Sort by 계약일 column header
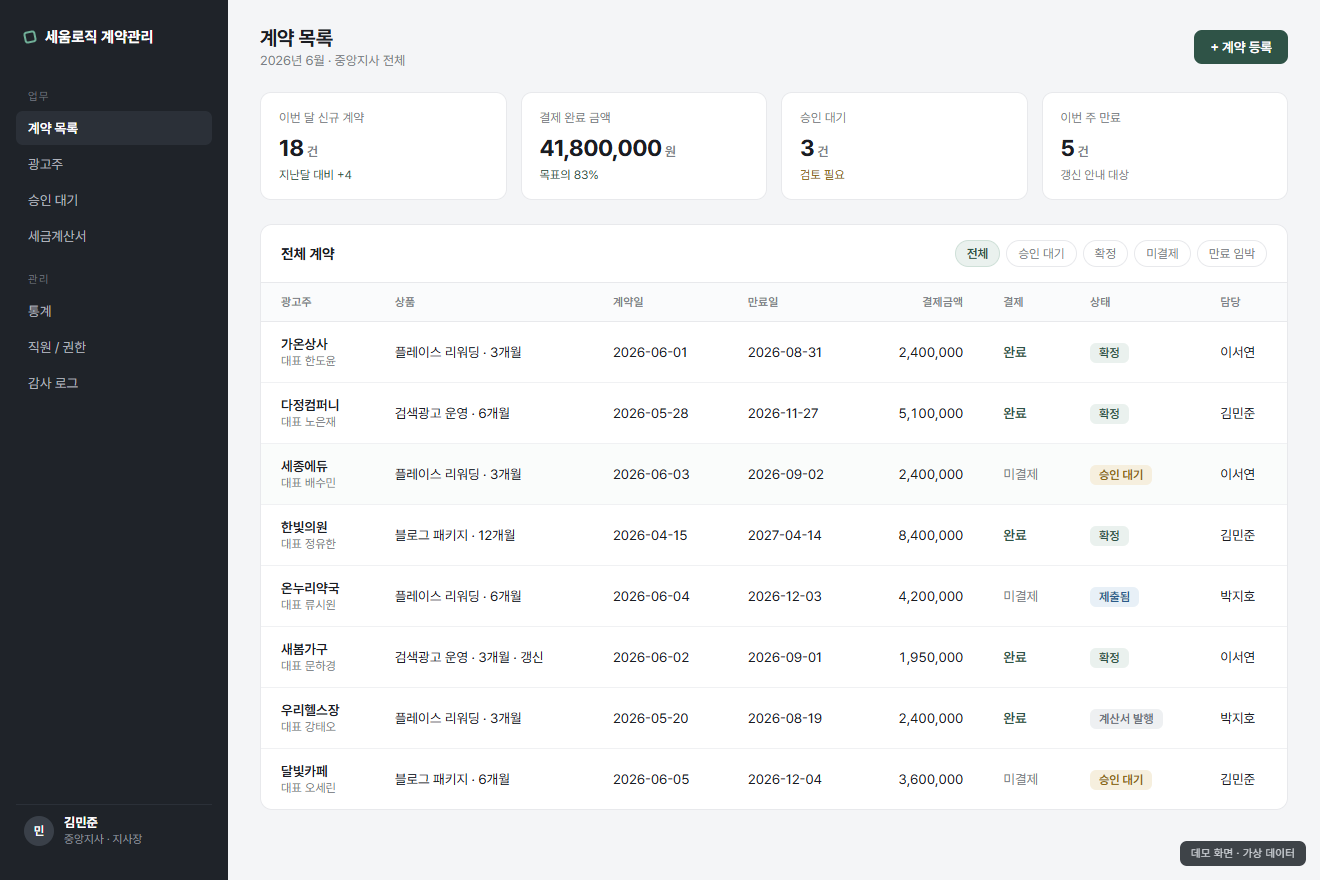 click(628, 302)
